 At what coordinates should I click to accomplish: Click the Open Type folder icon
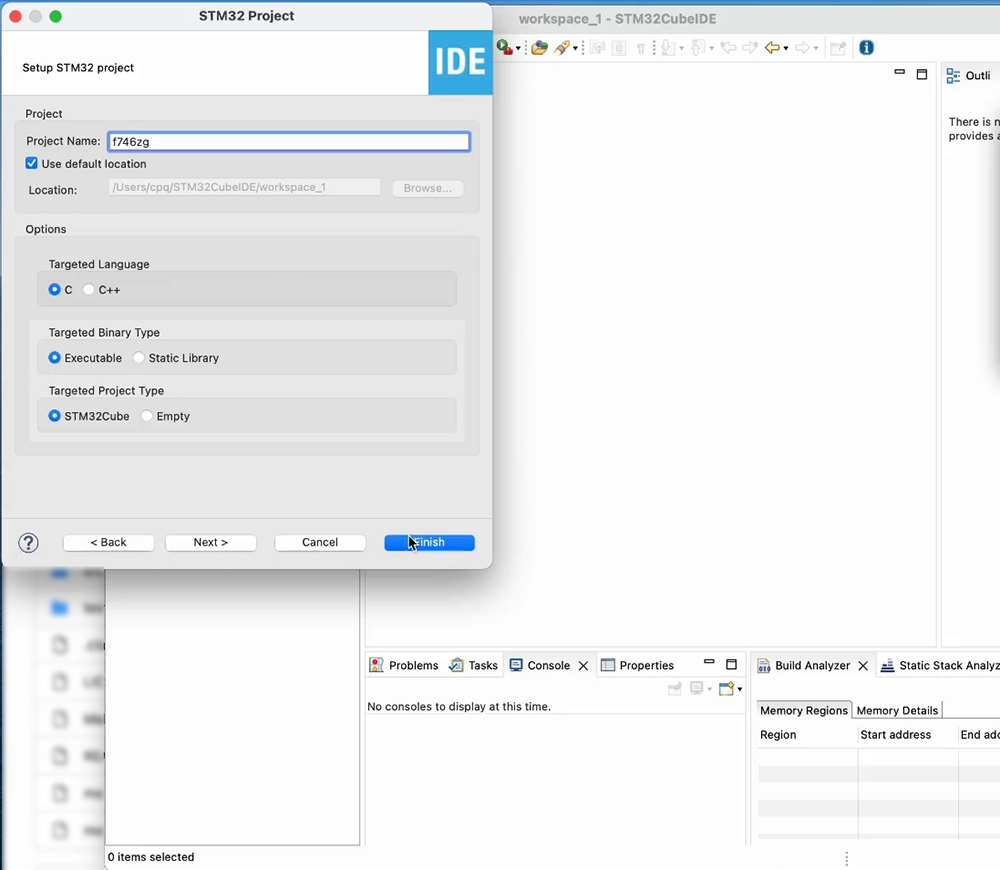[x=540, y=48]
